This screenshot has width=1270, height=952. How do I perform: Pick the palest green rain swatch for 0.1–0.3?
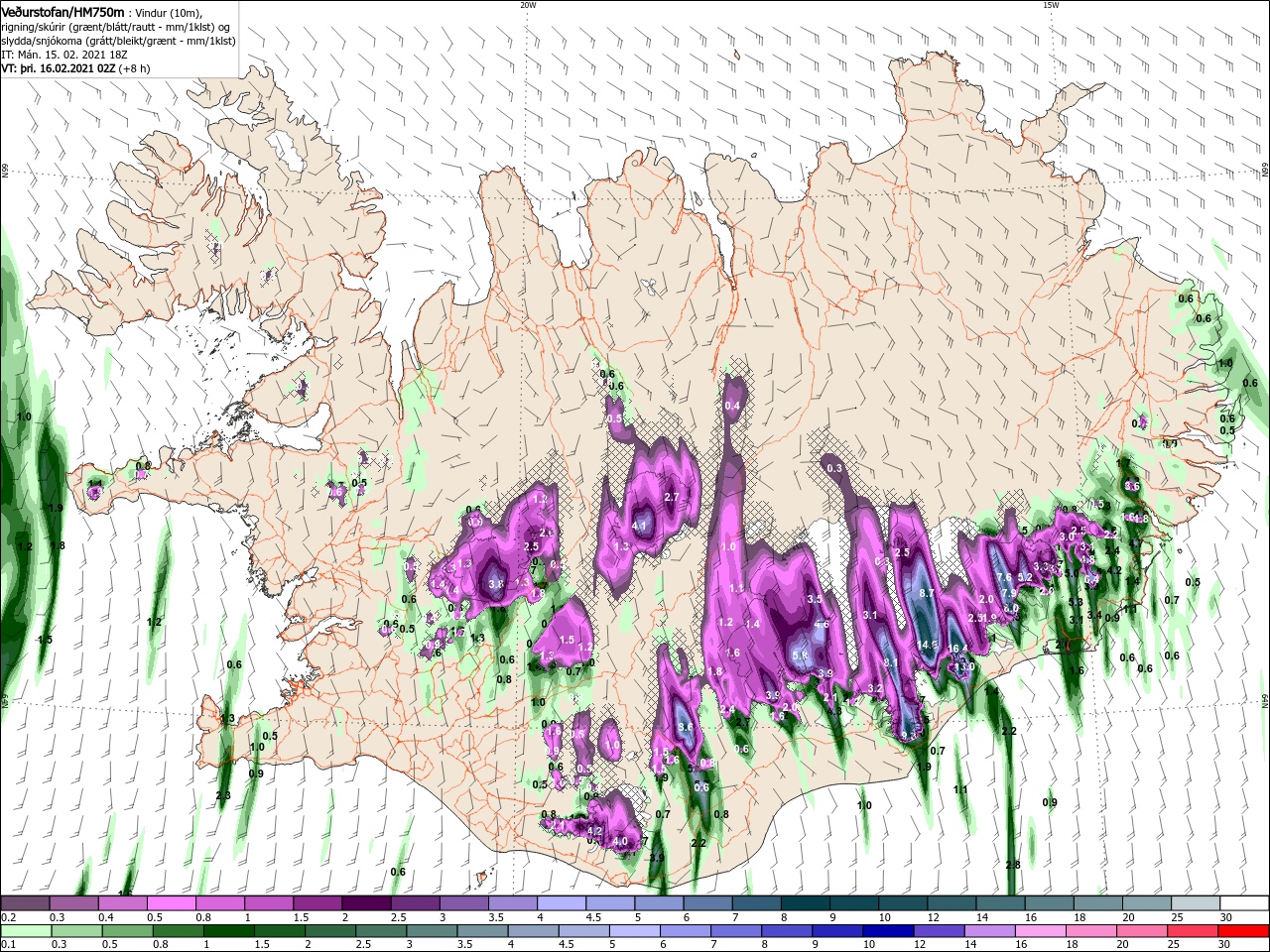click(x=25, y=931)
